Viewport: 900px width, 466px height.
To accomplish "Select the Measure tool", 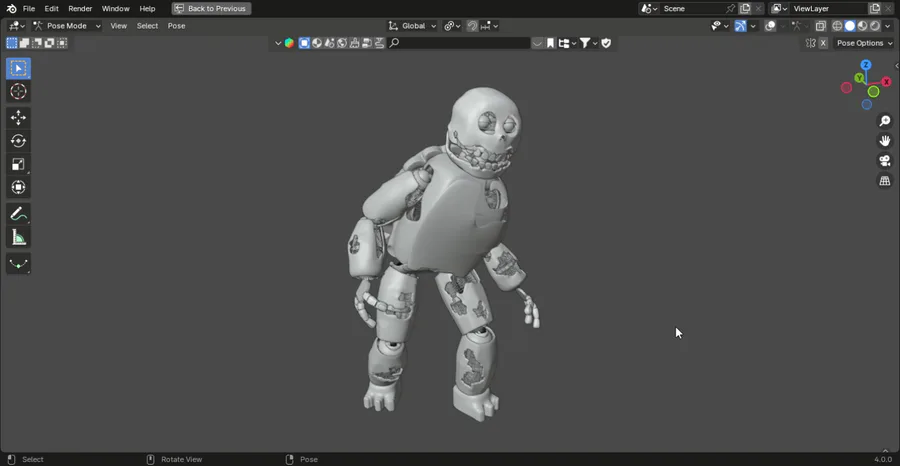I will coord(18,237).
